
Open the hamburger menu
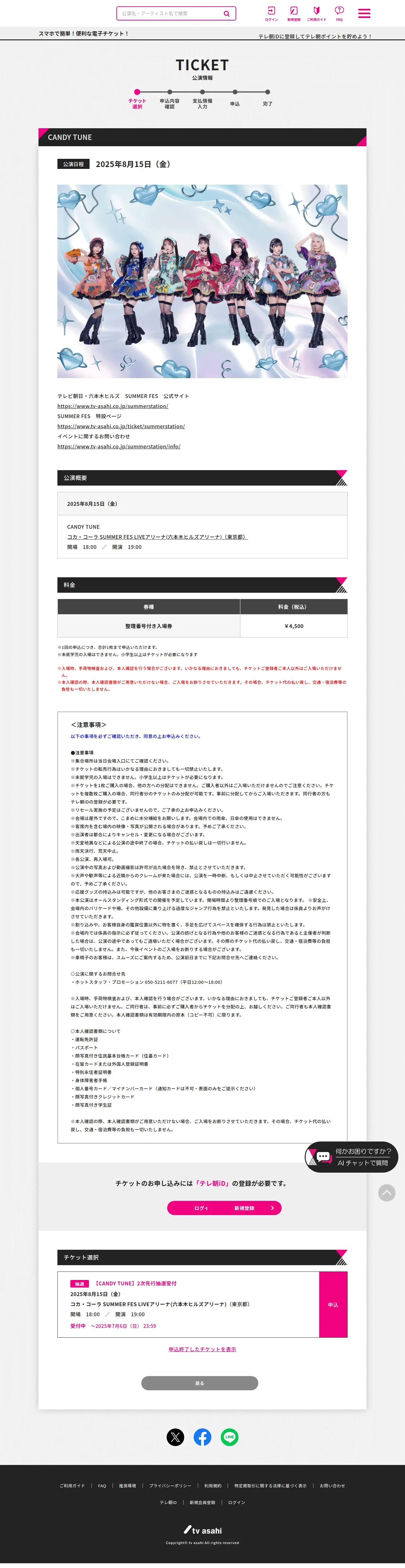[x=364, y=13]
